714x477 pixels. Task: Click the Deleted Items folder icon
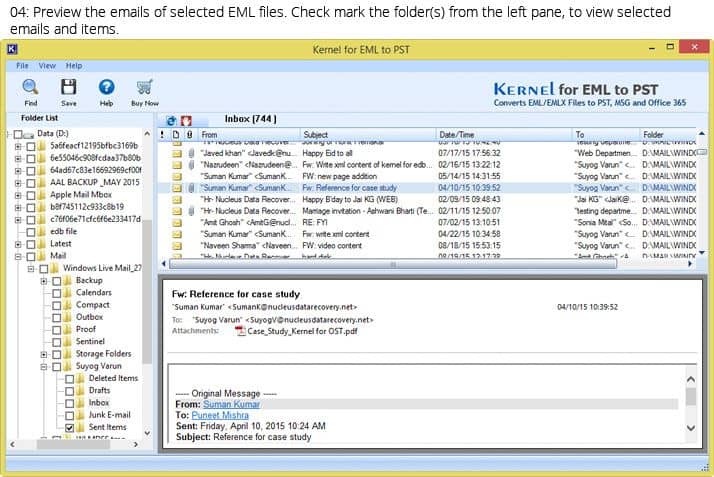pyautogui.click(x=81, y=378)
